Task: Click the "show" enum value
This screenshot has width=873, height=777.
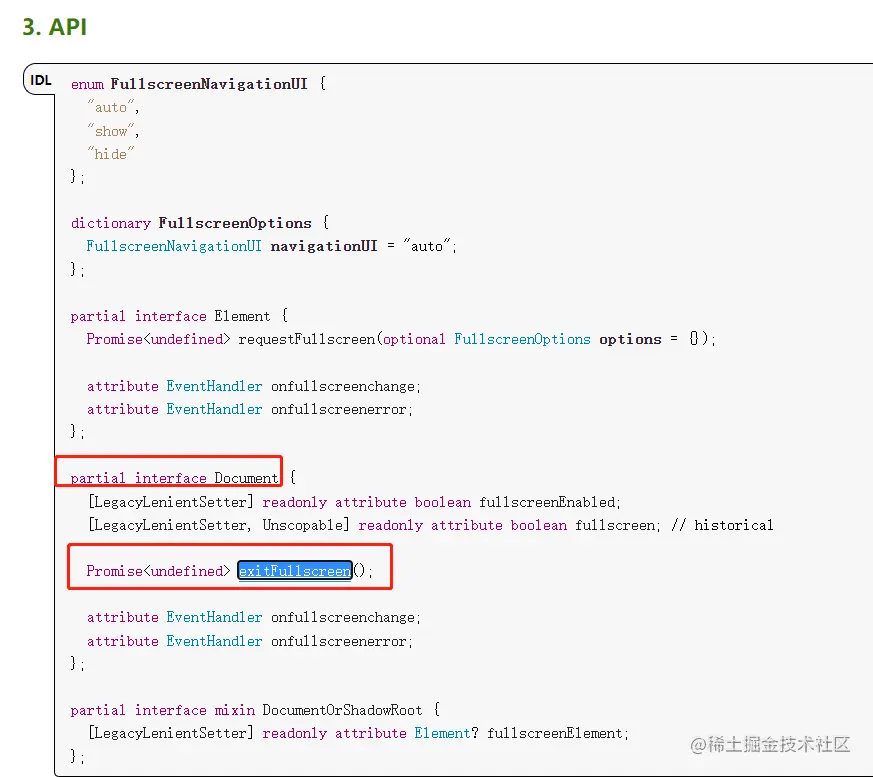Action: click(x=111, y=131)
